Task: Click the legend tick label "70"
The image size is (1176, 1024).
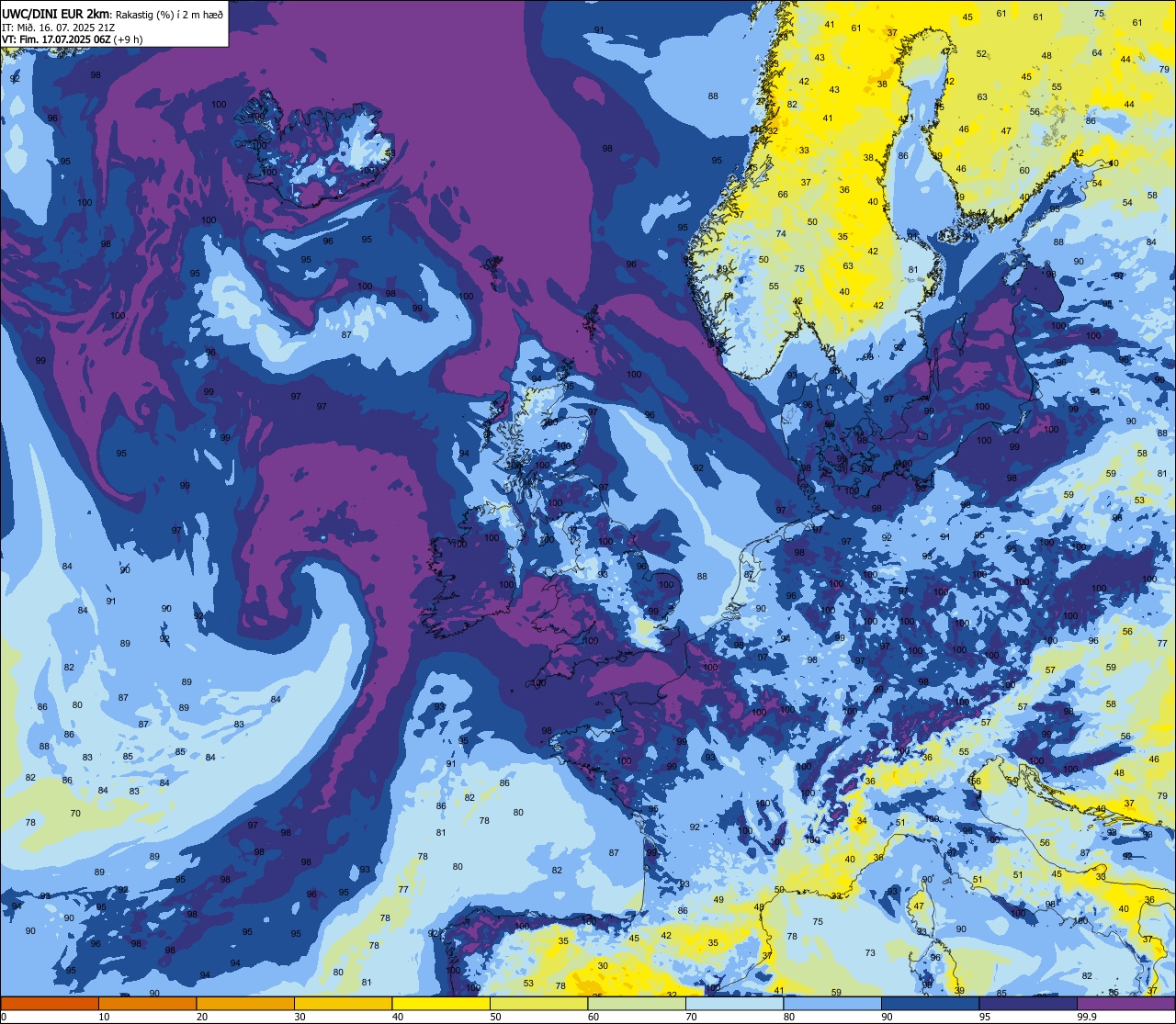Action: tap(691, 1017)
